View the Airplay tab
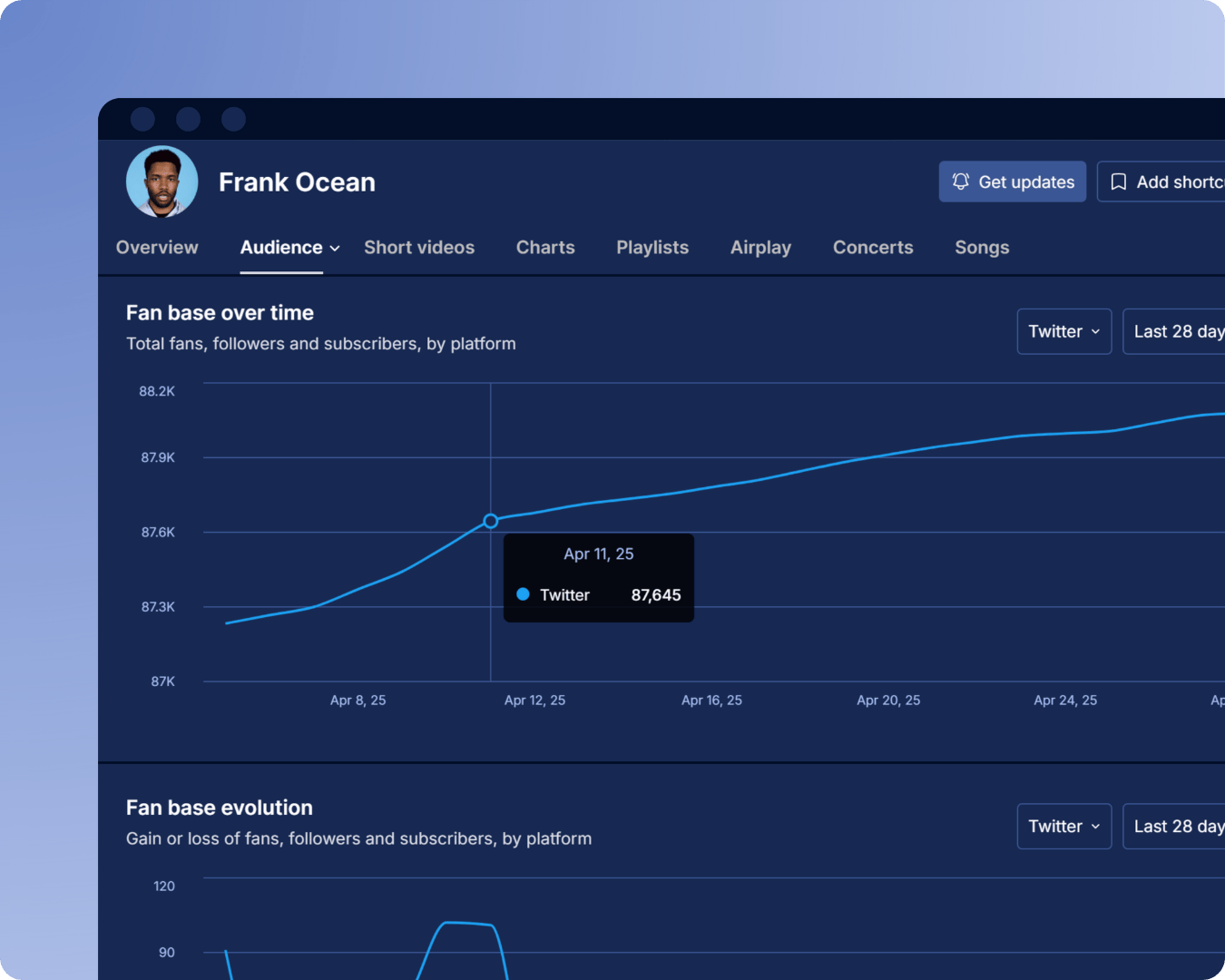Viewport: 1225px width, 980px height. coord(760,247)
